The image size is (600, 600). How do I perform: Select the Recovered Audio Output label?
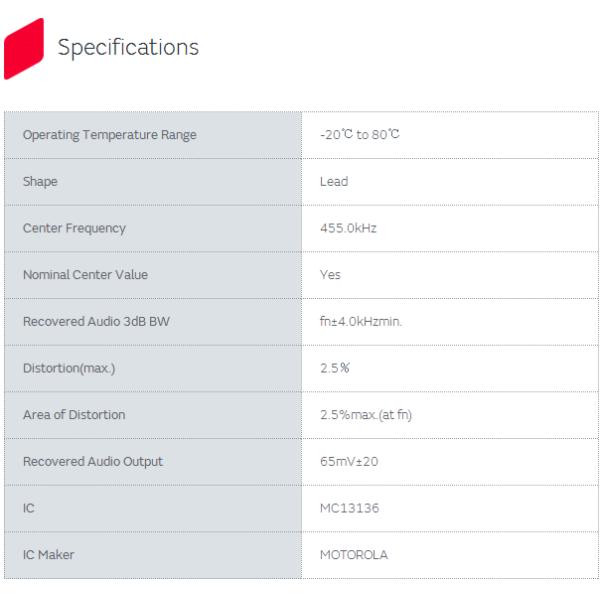[x=93, y=462]
